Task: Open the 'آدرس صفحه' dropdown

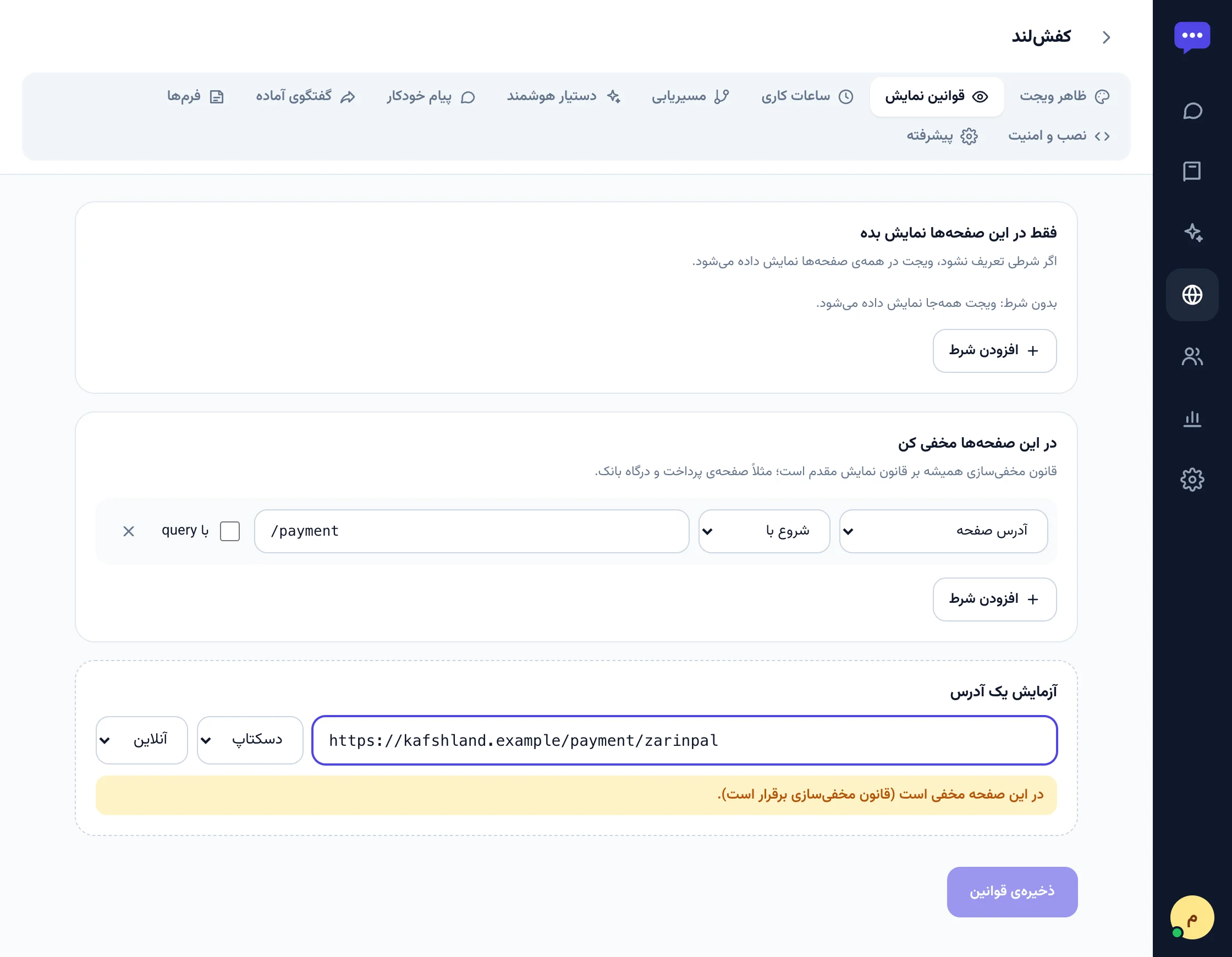Action: point(943,531)
